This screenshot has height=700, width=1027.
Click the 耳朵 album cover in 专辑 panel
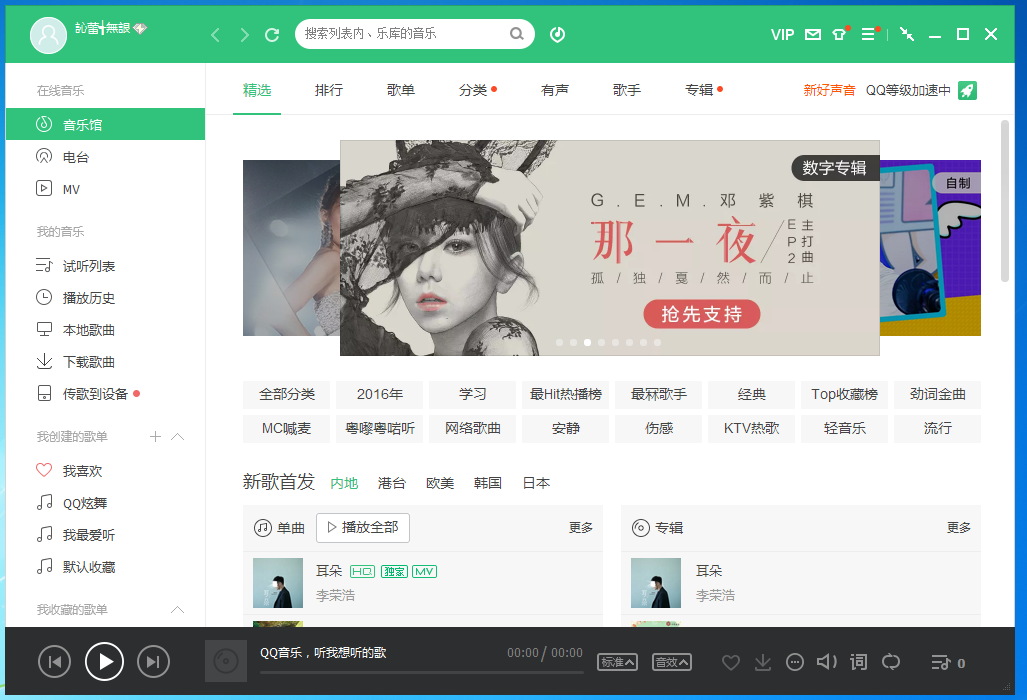tap(656, 583)
